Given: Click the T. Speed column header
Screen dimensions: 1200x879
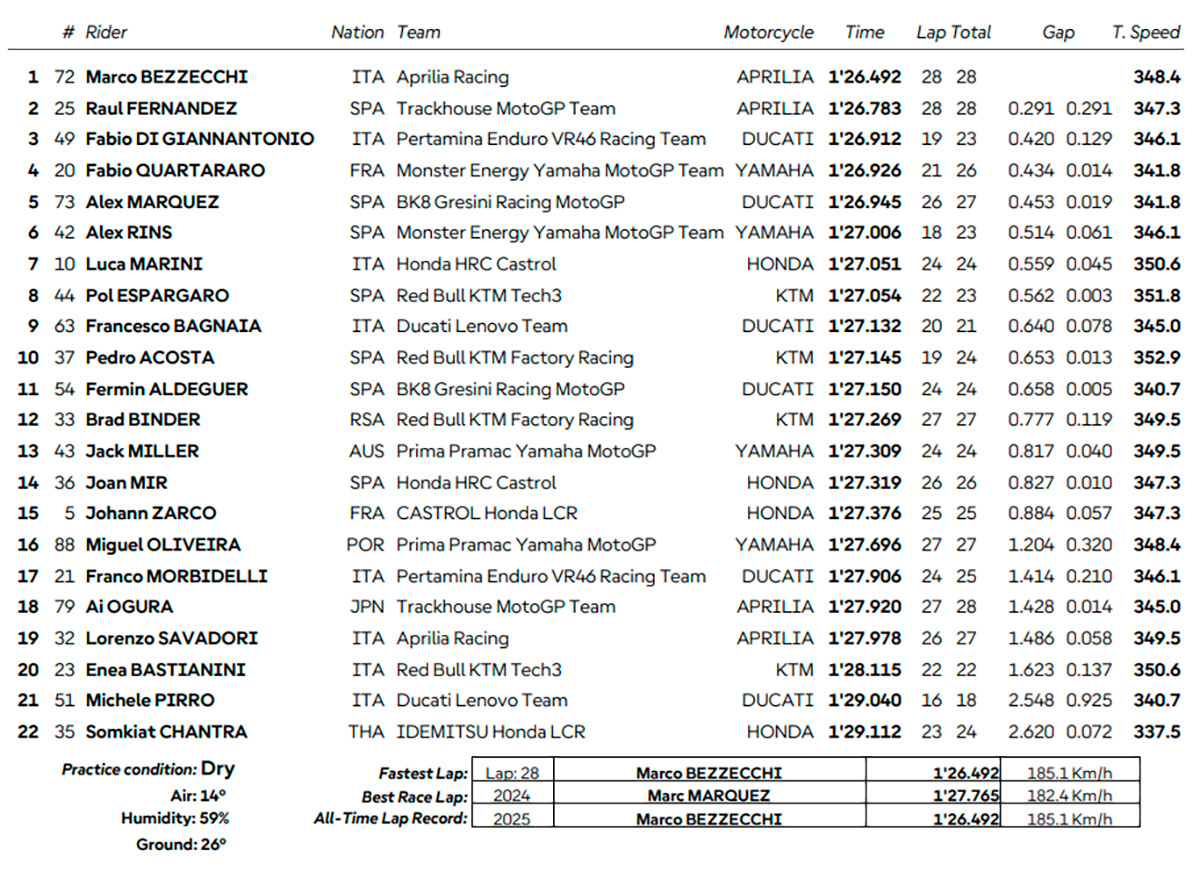Looking at the screenshot, I should 1146,32.
